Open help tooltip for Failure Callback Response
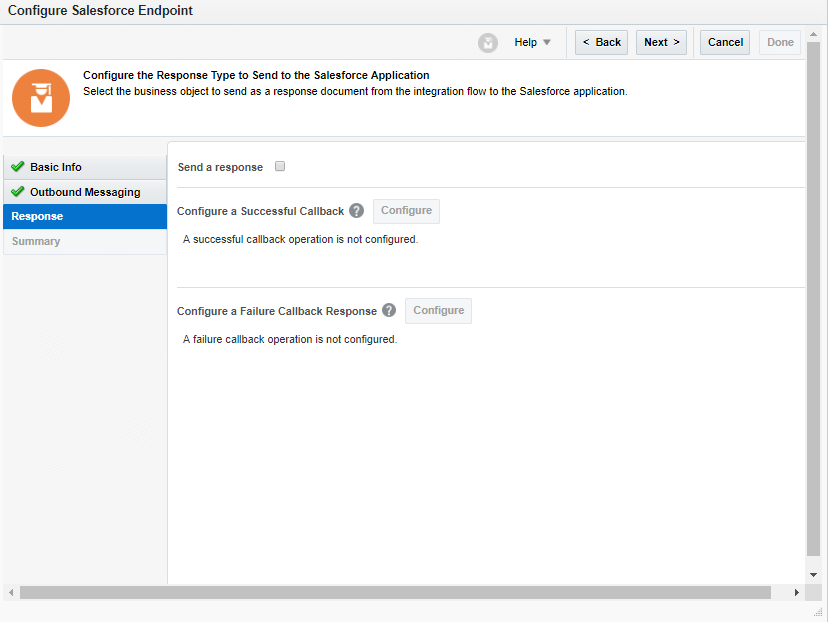The height and width of the screenshot is (622, 828). [389, 310]
